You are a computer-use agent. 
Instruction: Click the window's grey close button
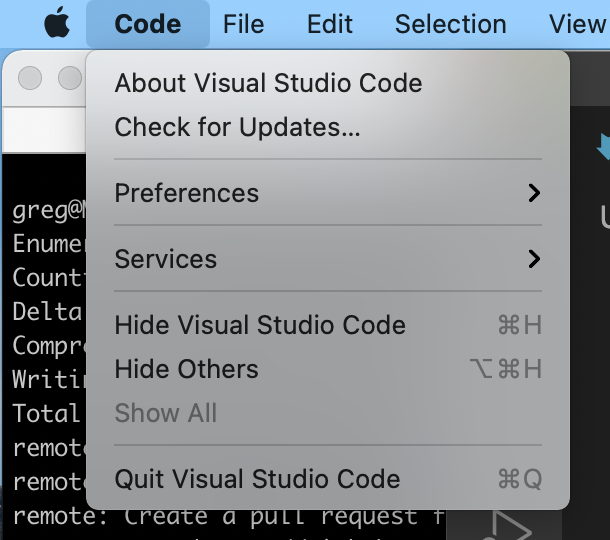[30, 77]
